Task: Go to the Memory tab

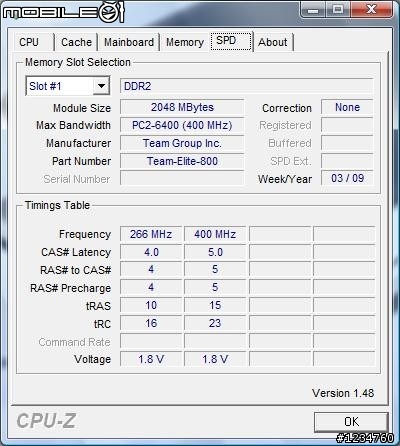Action: tap(185, 42)
